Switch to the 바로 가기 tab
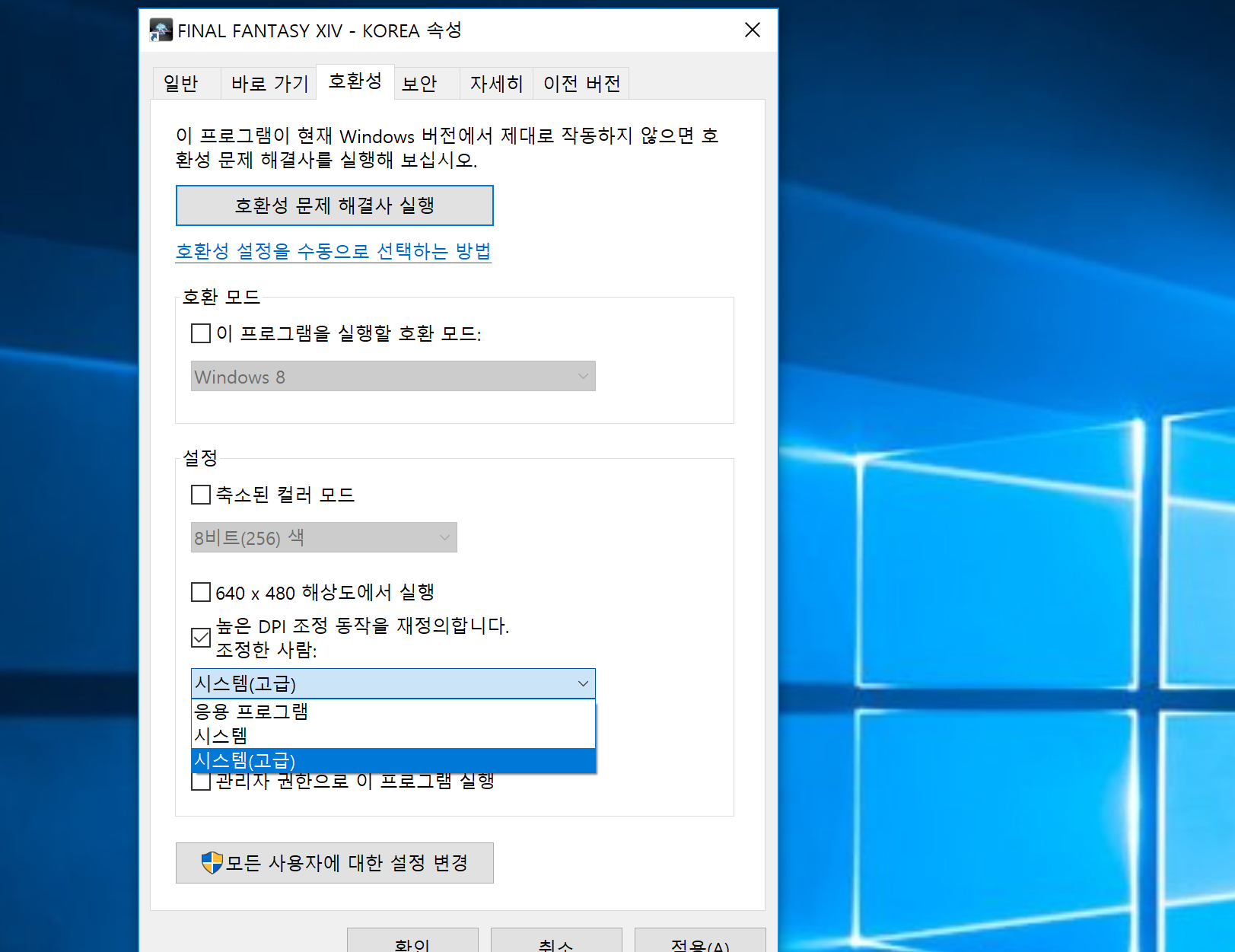The height and width of the screenshot is (952, 1235). point(270,84)
